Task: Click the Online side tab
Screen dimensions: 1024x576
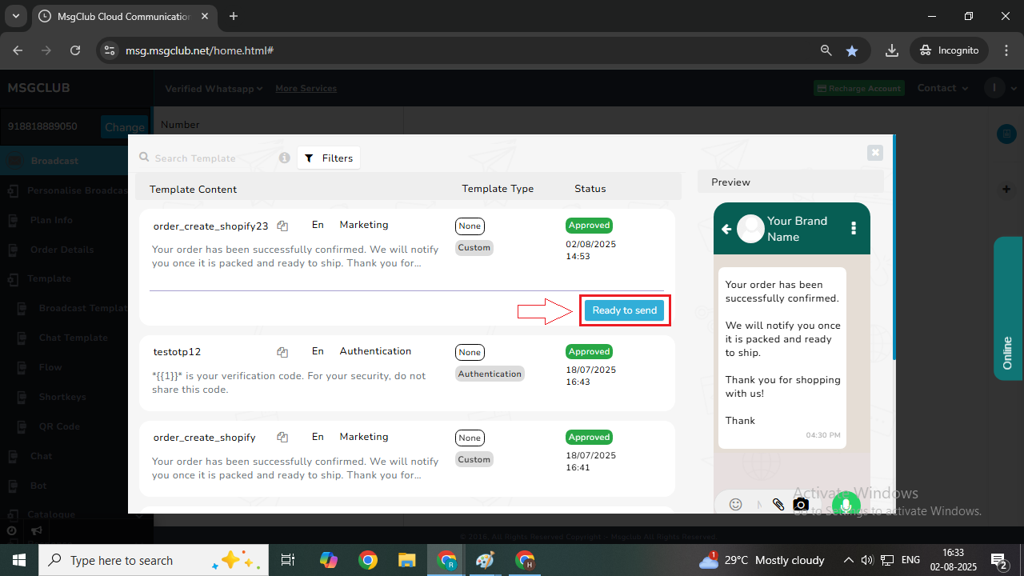Action: pyautogui.click(x=1008, y=308)
